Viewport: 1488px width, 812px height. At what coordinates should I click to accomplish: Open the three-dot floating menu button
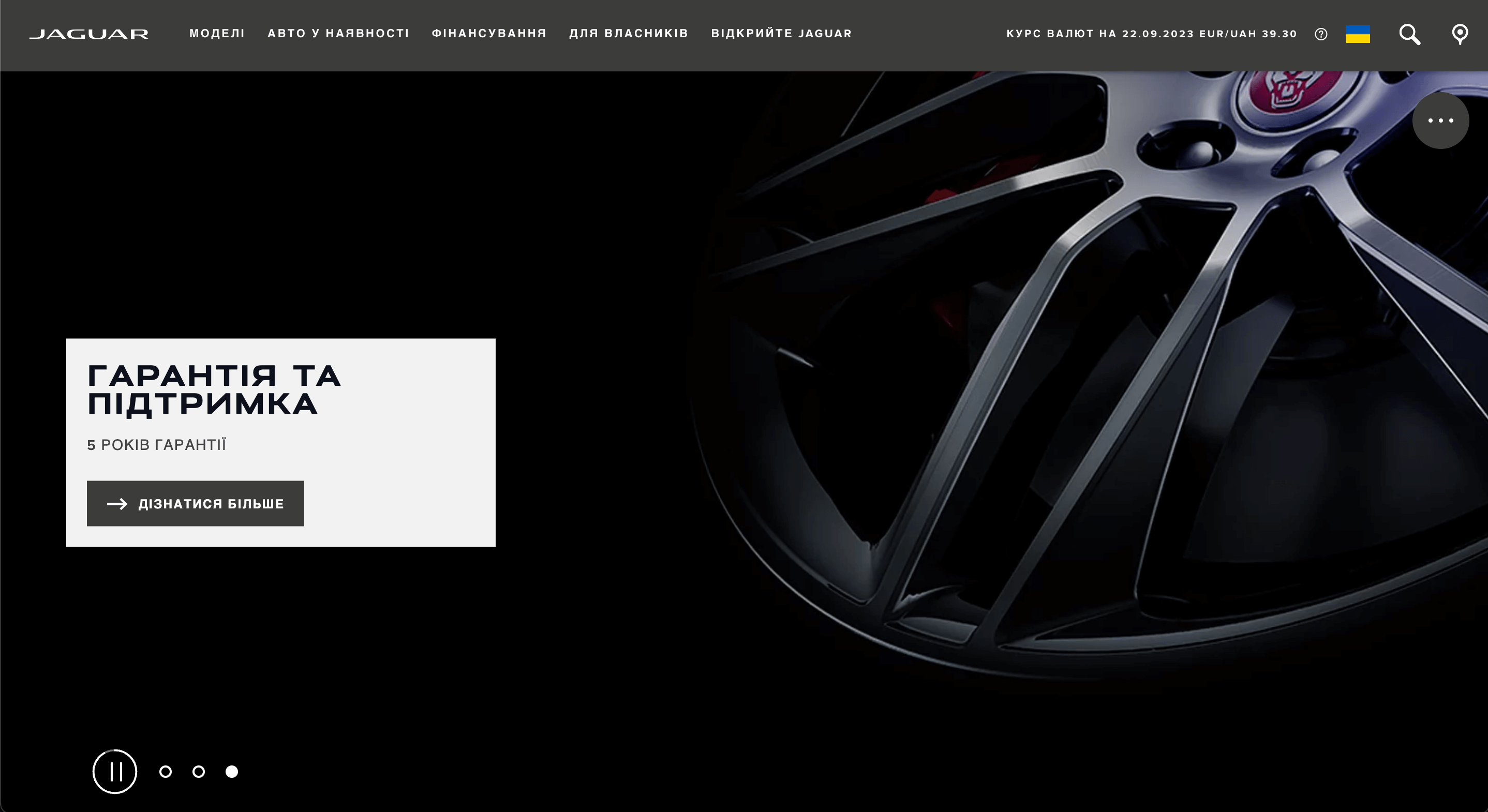click(x=1440, y=120)
